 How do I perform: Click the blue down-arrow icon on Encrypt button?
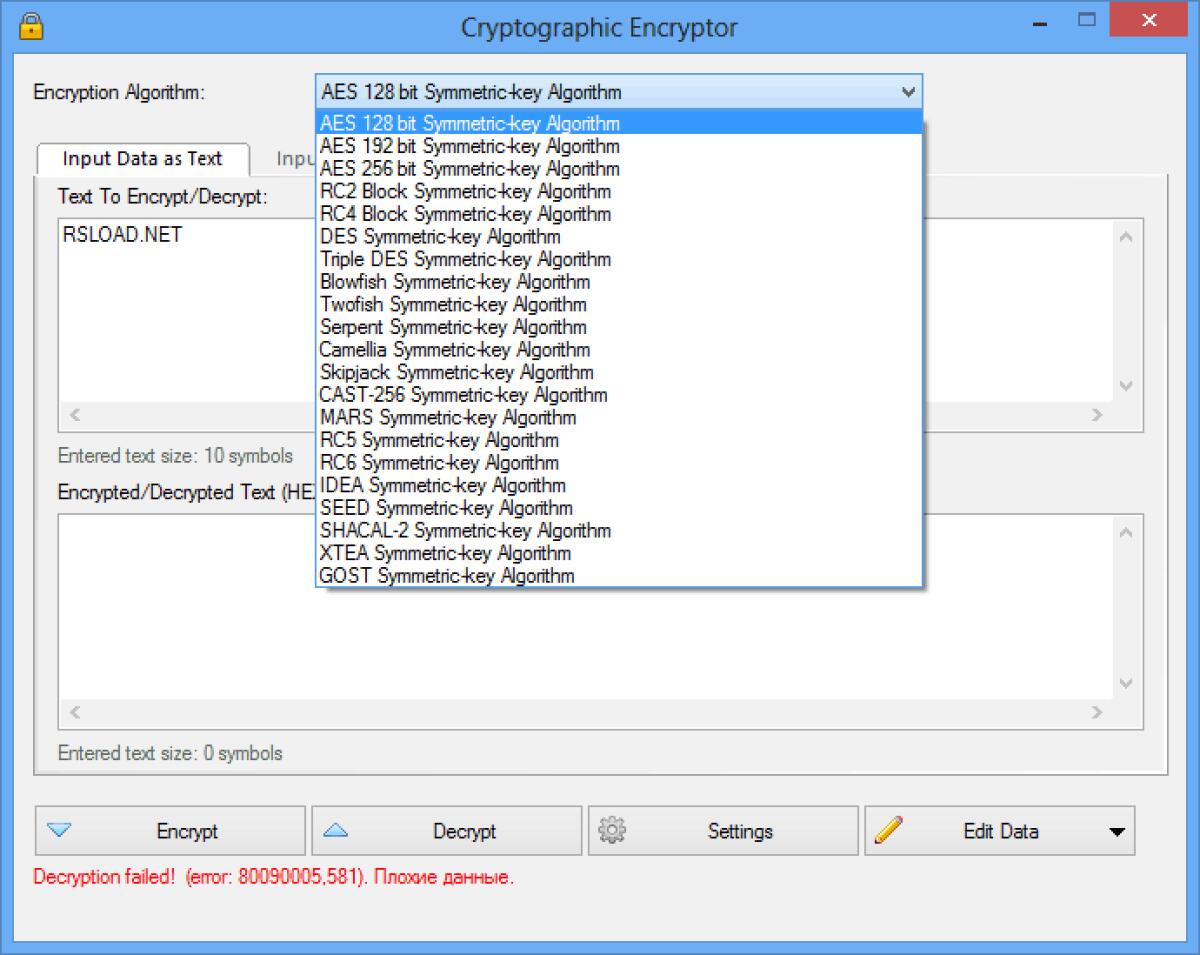pyautogui.click(x=62, y=830)
